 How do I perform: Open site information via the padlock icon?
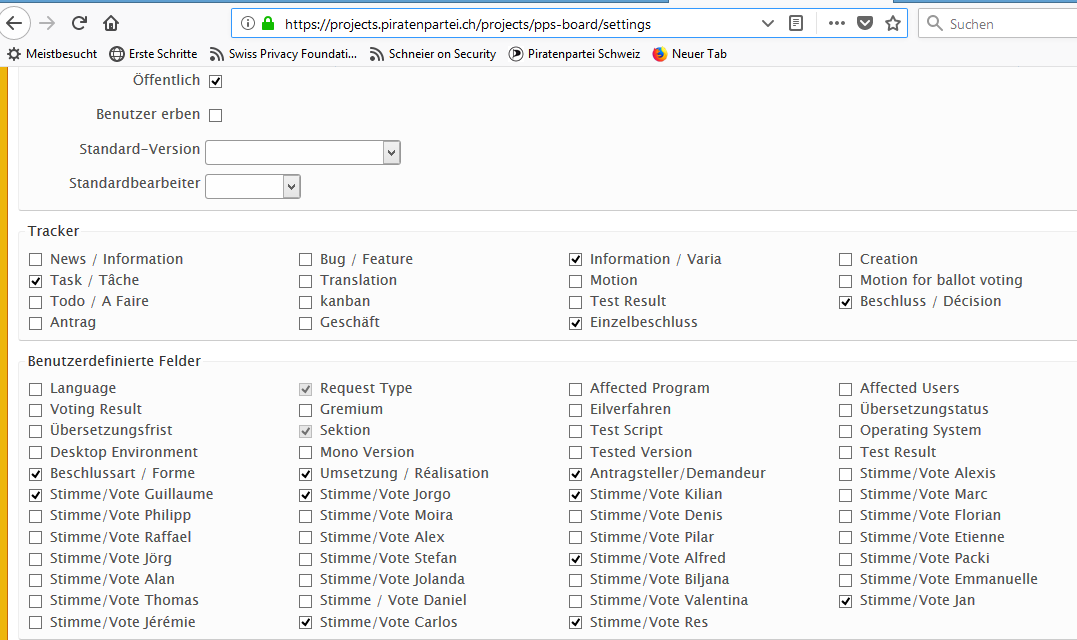coord(268,23)
